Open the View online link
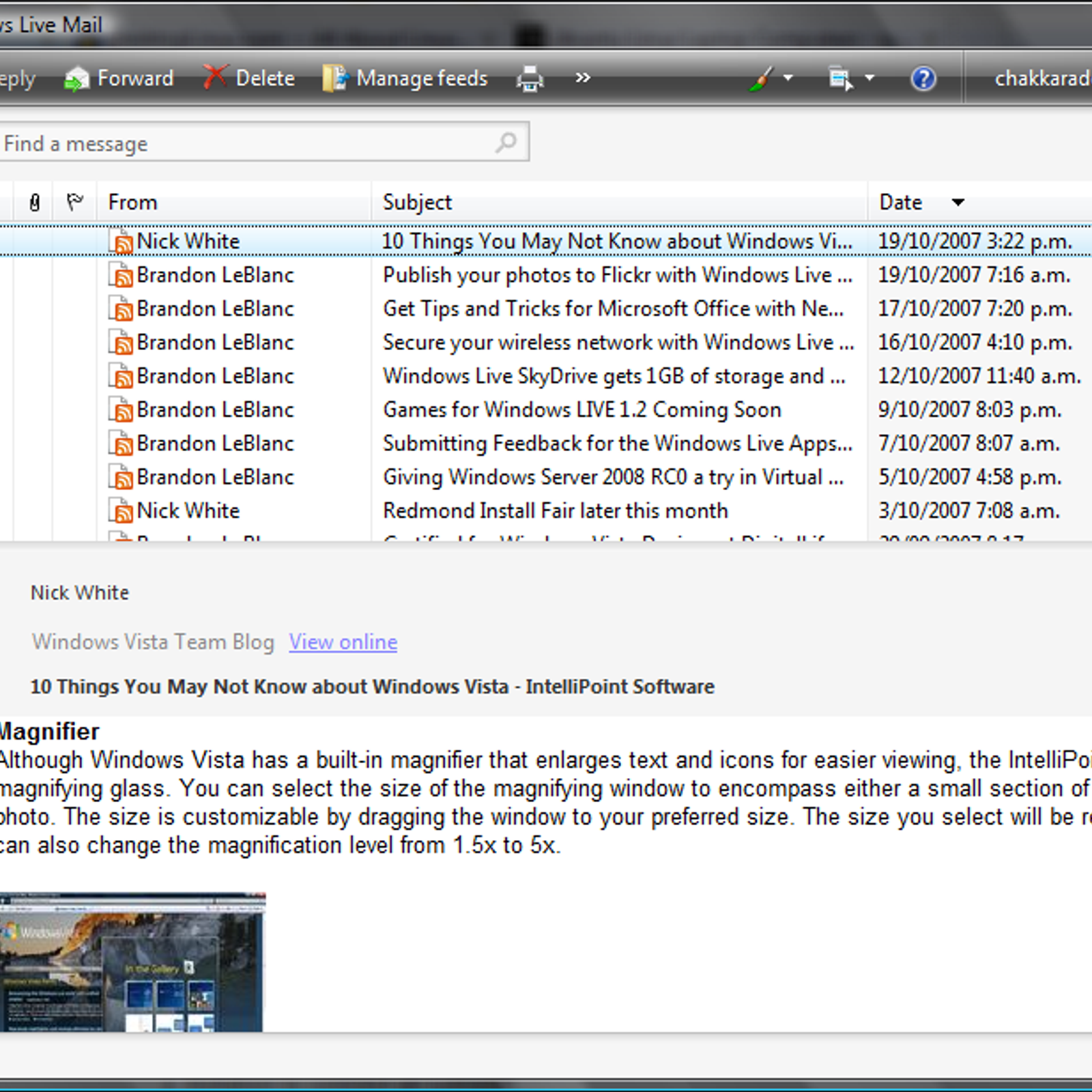The width and height of the screenshot is (1092, 1092). click(343, 642)
